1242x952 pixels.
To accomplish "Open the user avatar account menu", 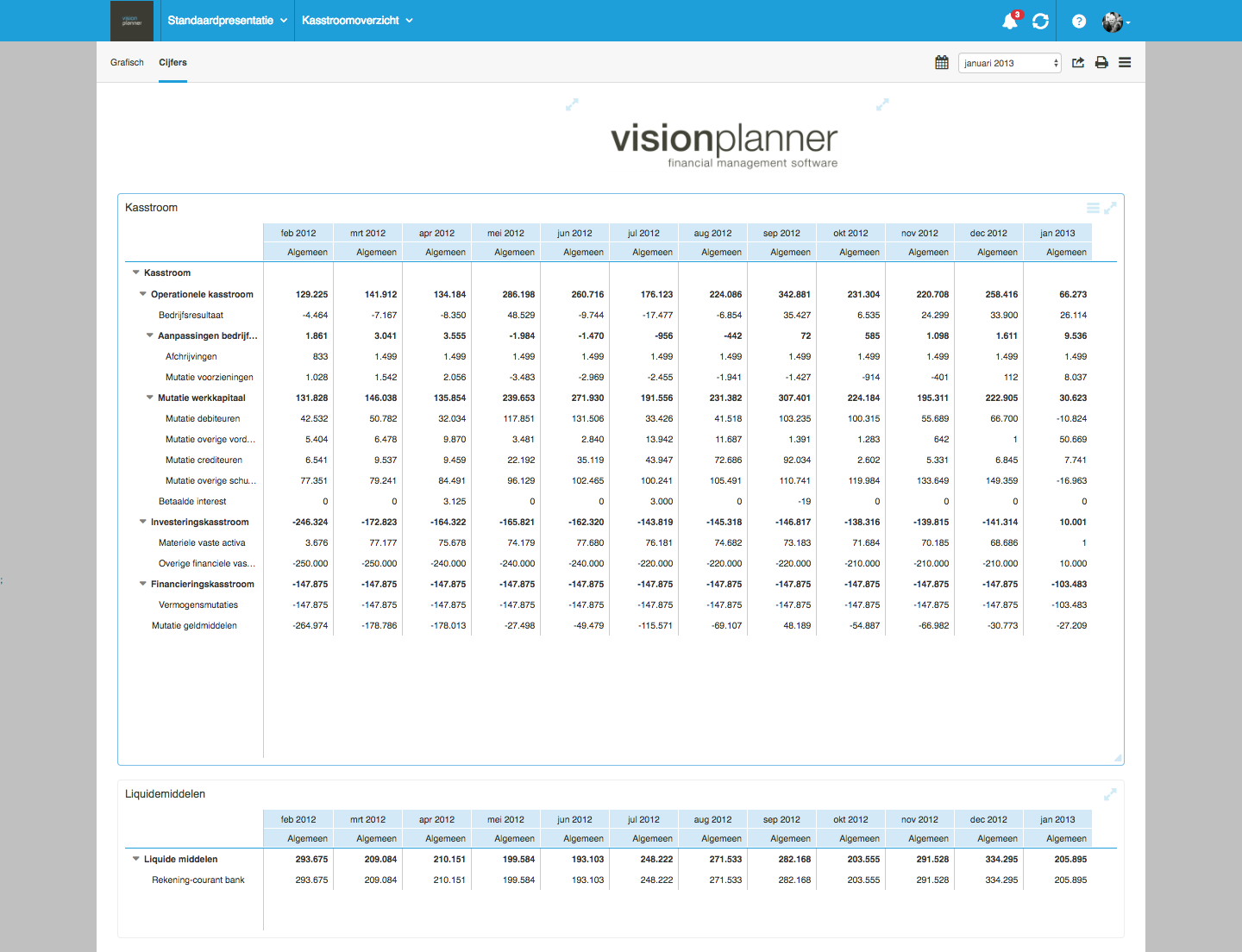I will coord(1115,22).
